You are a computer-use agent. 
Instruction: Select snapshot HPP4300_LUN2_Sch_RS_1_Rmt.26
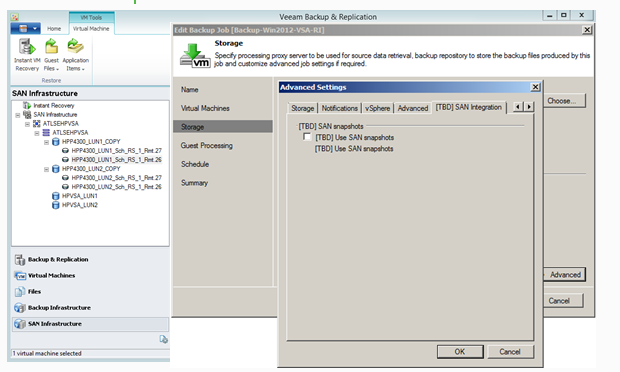pos(116,187)
